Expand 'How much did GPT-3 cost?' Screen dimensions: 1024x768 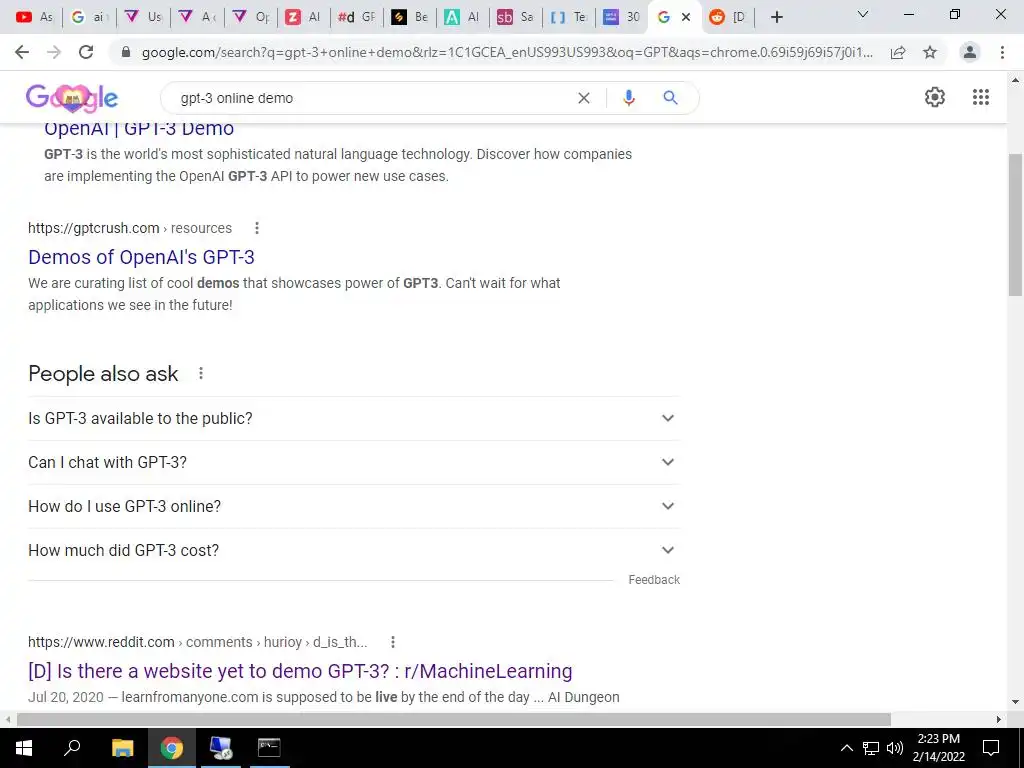pyautogui.click(x=354, y=550)
